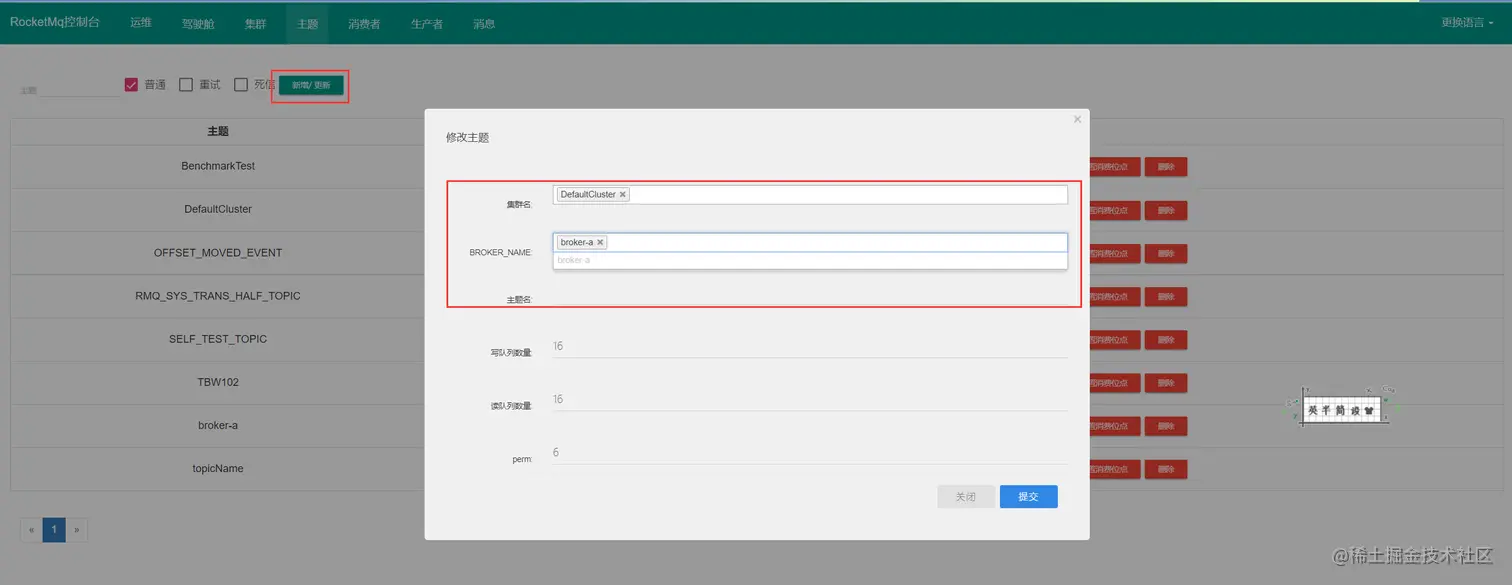The height and width of the screenshot is (585, 1512).
Task: Click the 写队列数量 field showing 16
Action: (x=810, y=346)
